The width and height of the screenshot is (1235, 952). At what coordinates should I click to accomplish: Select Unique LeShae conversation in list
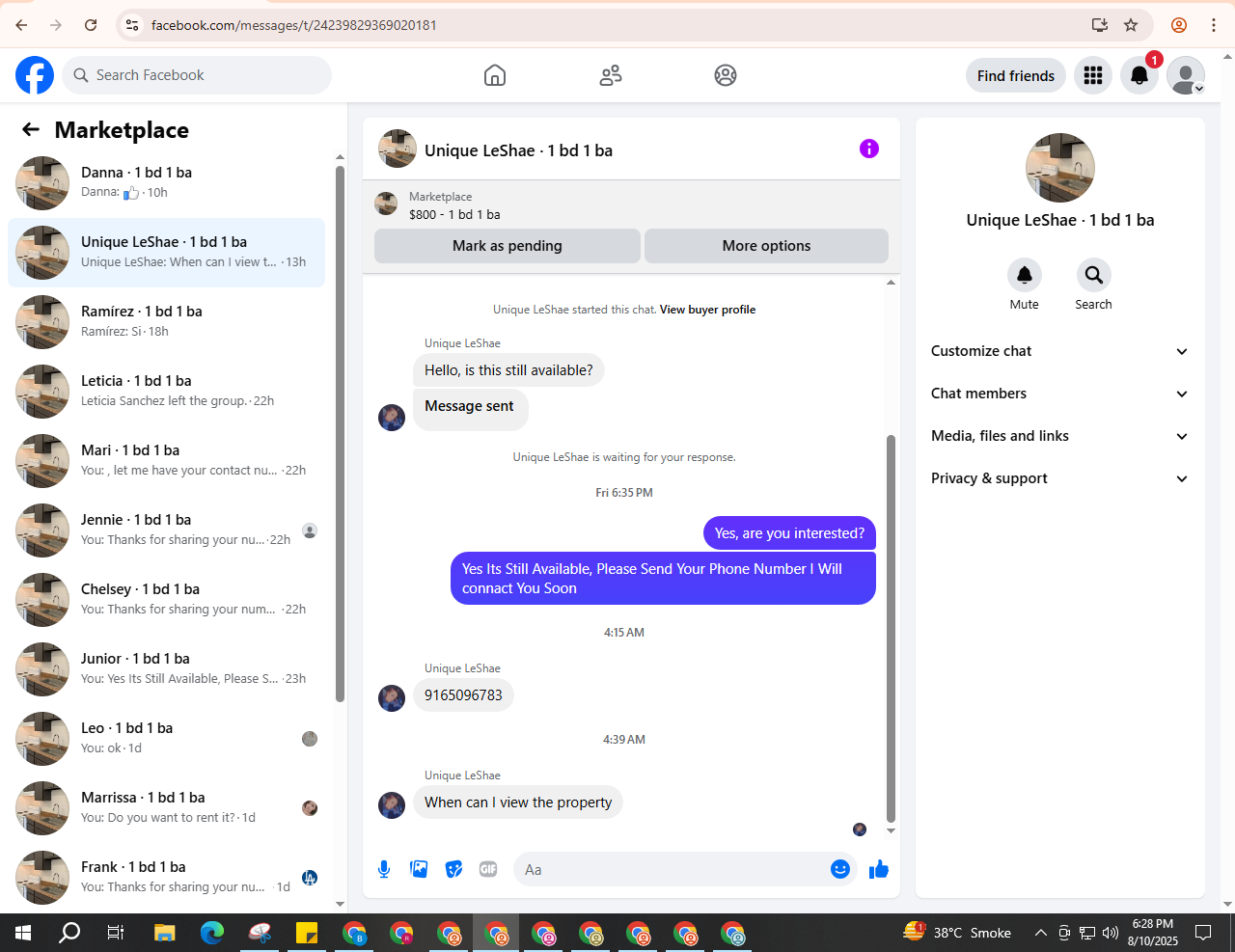(166, 253)
